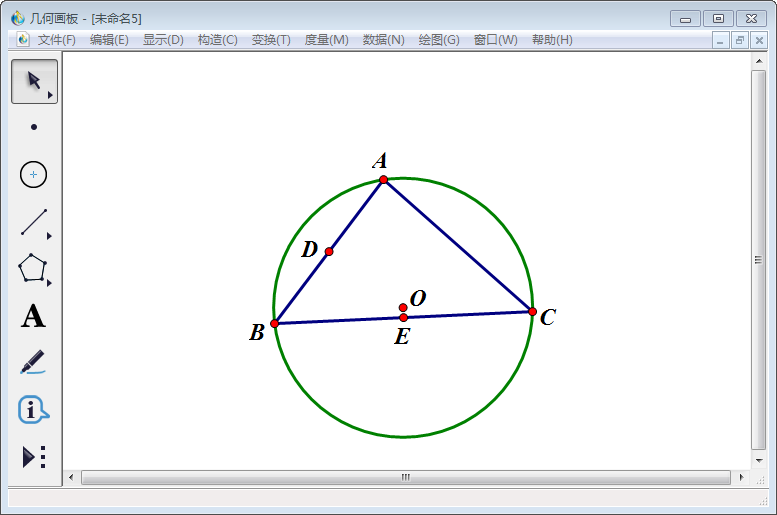The height and width of the screenshot is (515, 777).
Task: Open the 编辑(E) menu
Action: [109, 40]
